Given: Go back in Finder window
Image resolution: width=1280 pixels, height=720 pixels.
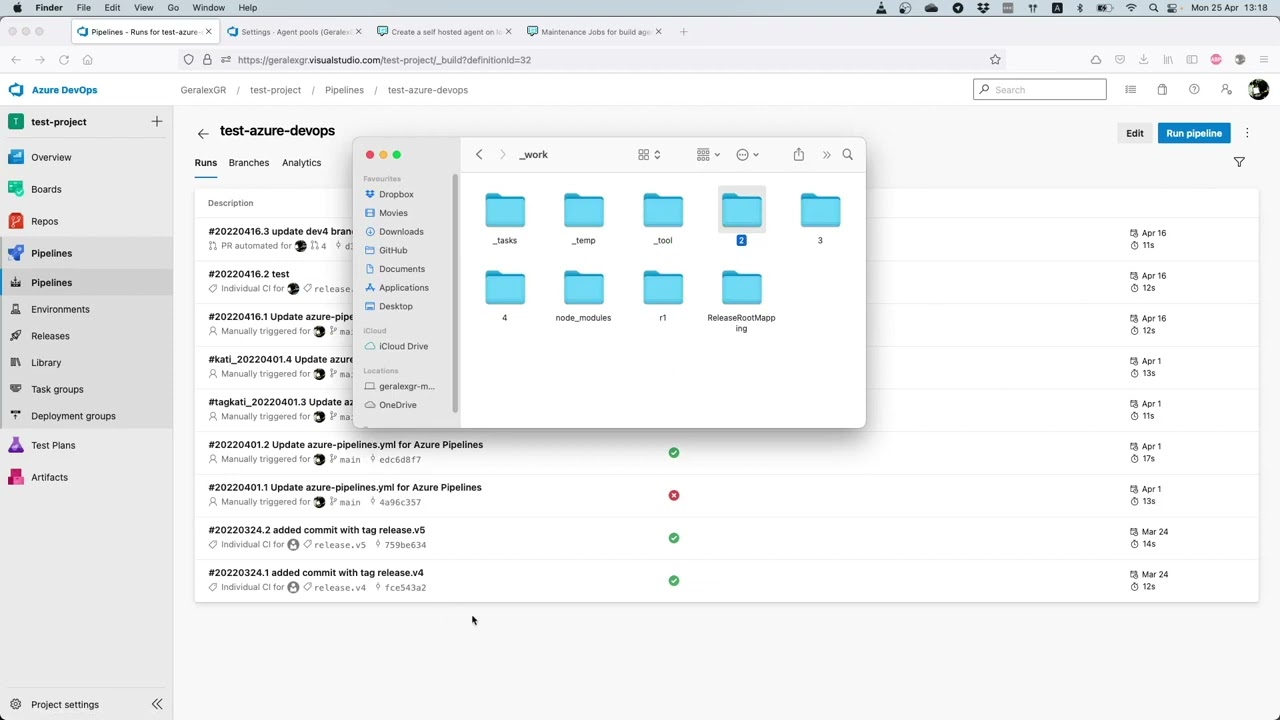Looking at the screenshot, I should [x=479, y=154].
